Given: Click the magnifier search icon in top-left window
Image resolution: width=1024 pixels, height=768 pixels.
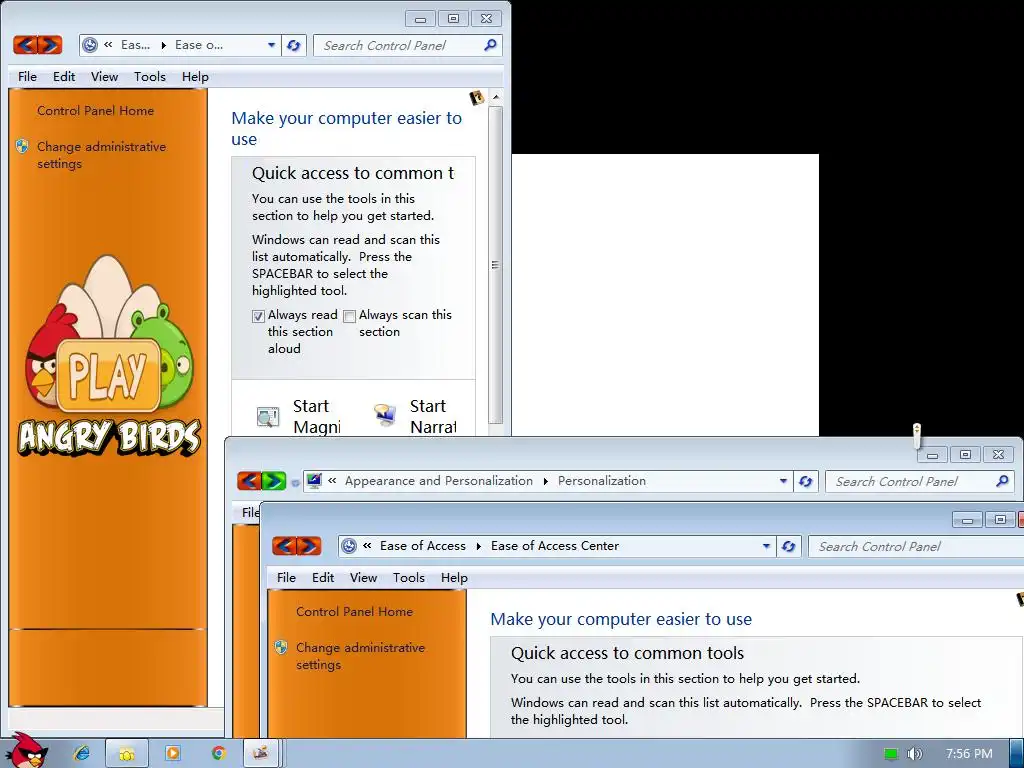Looking at the screenshot, I should pos(490,45).
